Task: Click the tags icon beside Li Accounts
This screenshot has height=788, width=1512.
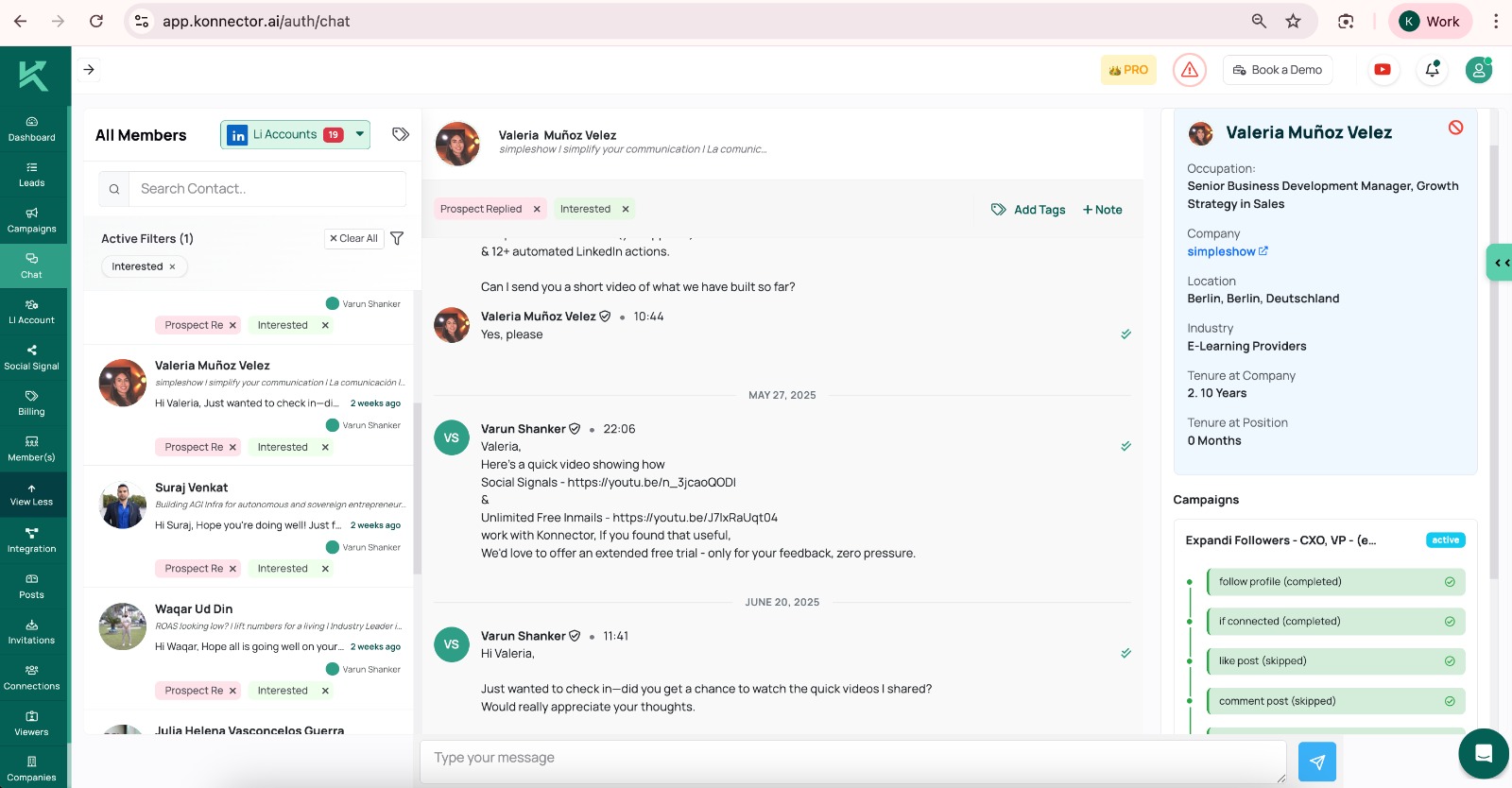Action: (x=401, y=134)
